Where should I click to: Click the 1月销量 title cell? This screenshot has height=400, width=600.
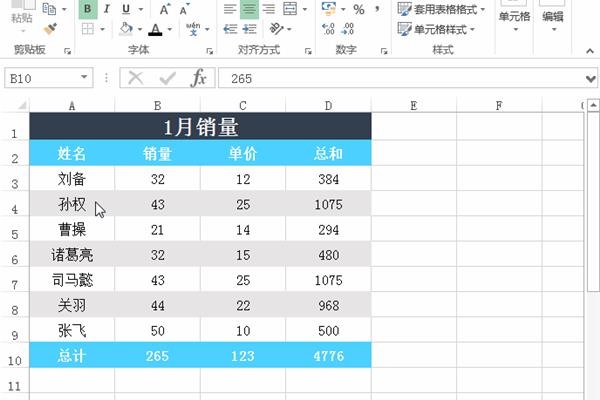pos(201,127)
